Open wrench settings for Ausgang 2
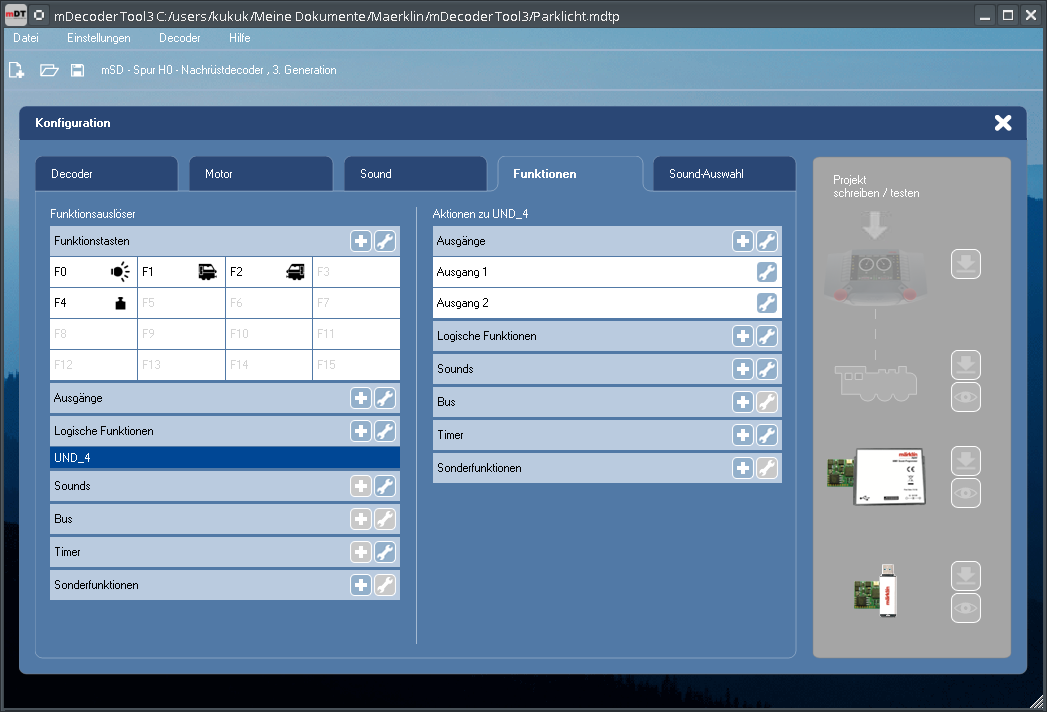Image resolution: width=1047 pixels, height=712 pixels. 767,303
